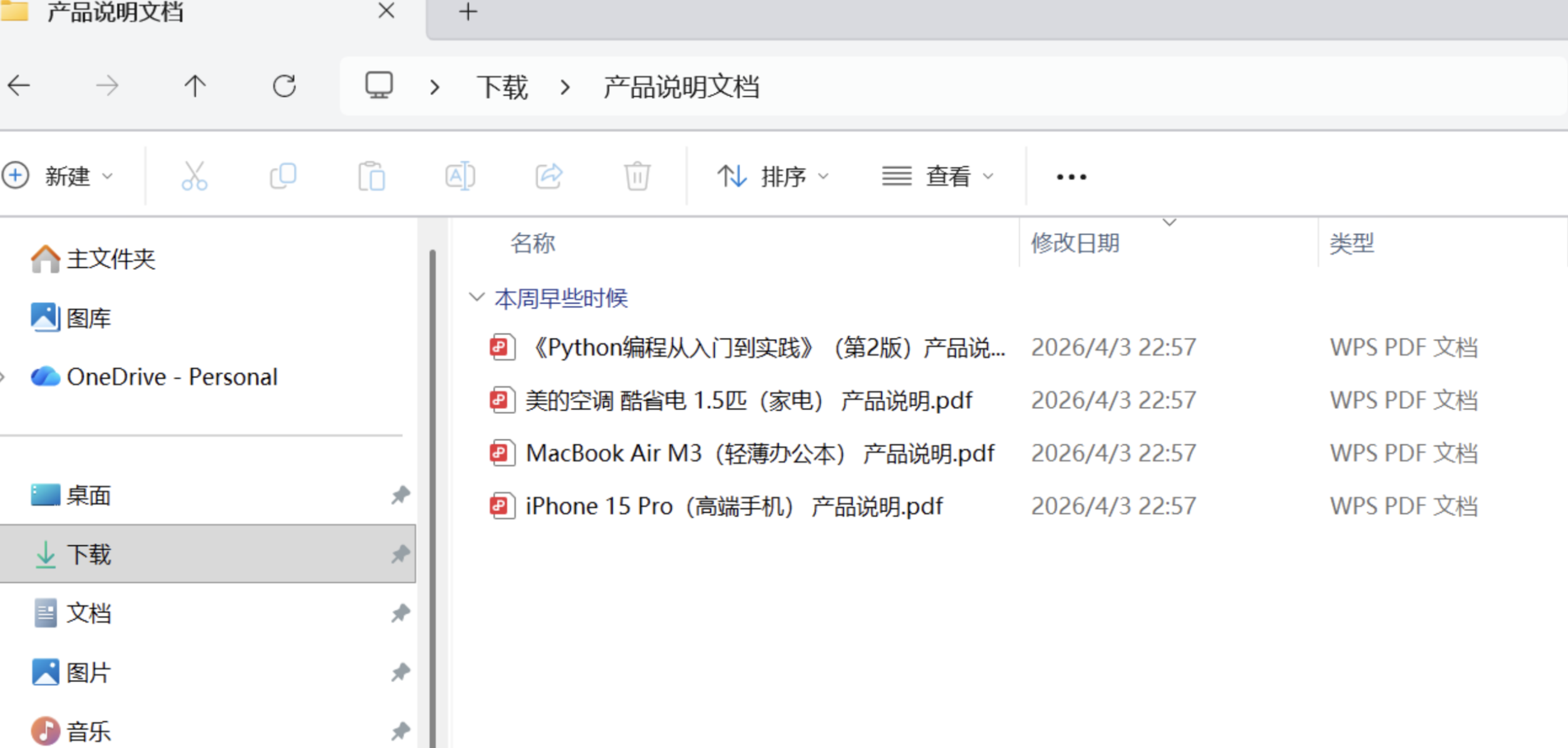Click the Rename icon
1568x748 pixels.
[460, 176]
